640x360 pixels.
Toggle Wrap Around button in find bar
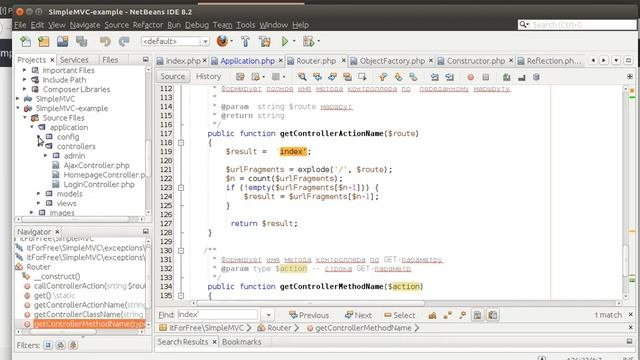point(493,315)
